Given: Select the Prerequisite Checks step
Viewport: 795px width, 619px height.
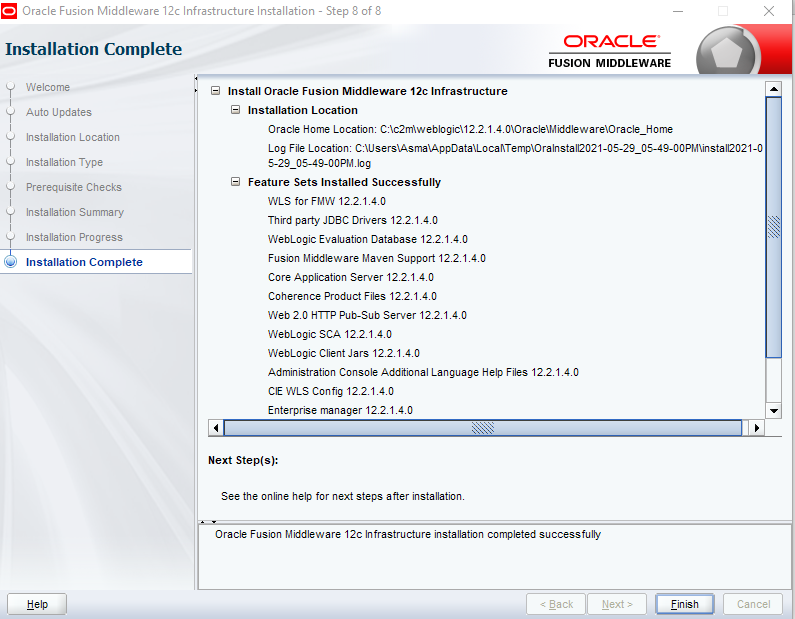Looking at the screenshot, I should [74, 187].
